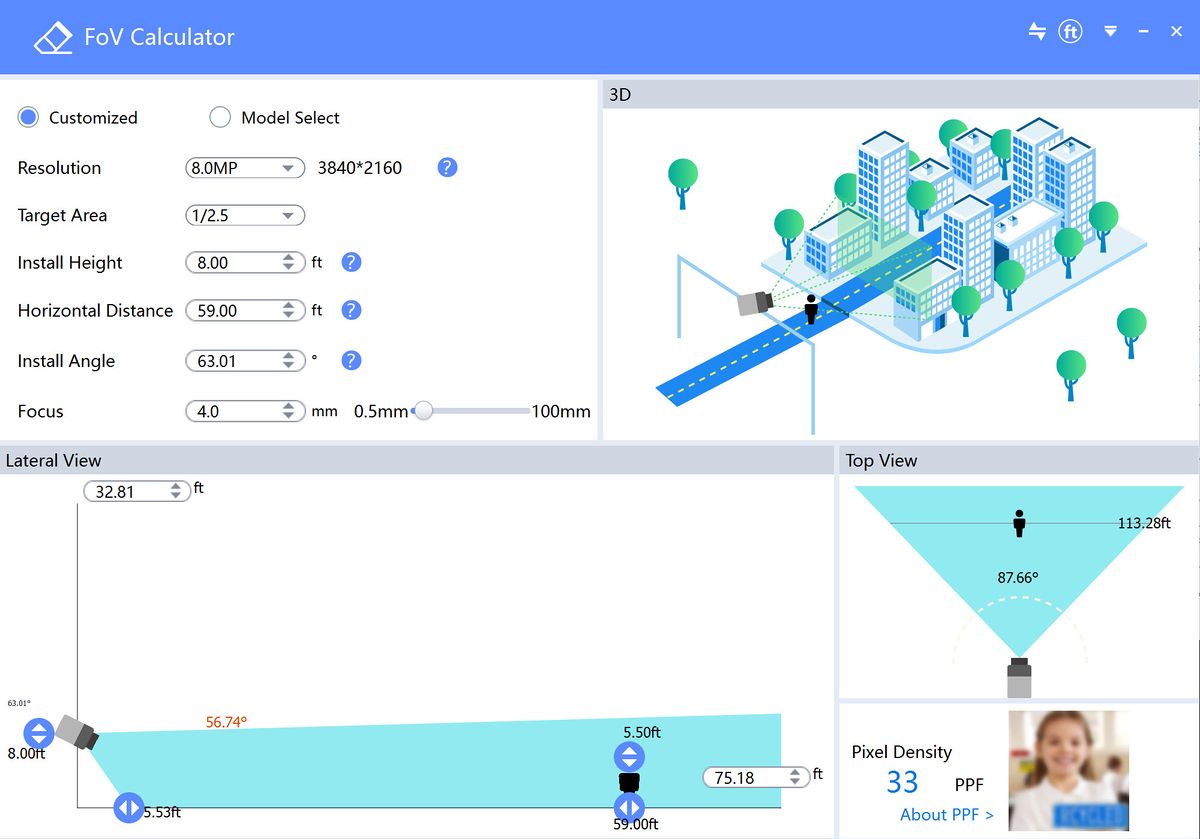
Task: Click the swap arrows icon in title bar
Action: click(x=1037, y=31)
